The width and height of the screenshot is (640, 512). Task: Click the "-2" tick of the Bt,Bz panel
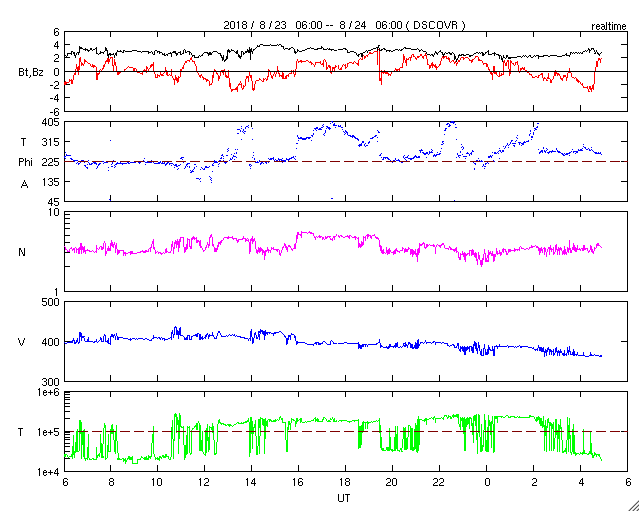click(x=55, y=85)
